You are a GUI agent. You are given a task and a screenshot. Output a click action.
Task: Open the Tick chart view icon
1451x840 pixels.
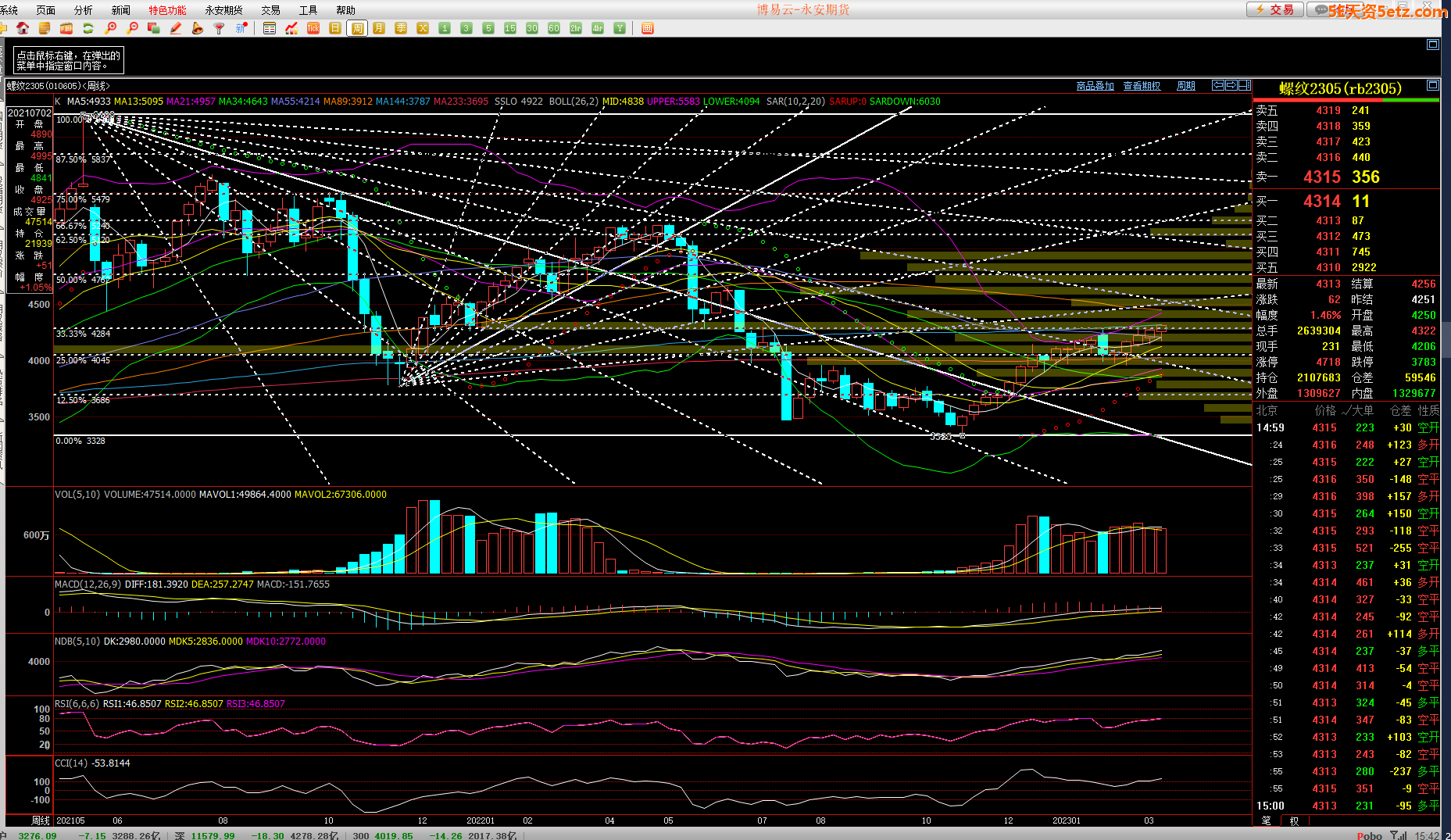click(313, 28)
